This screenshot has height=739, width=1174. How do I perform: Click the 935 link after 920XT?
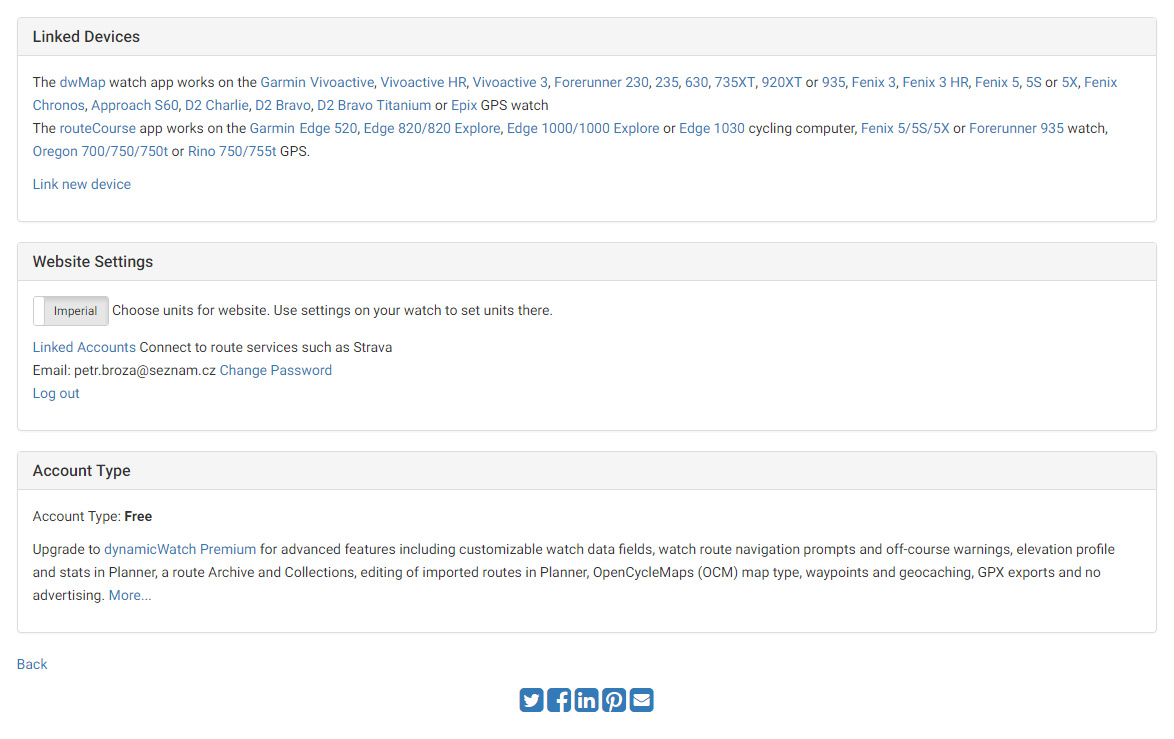[833, 82]
